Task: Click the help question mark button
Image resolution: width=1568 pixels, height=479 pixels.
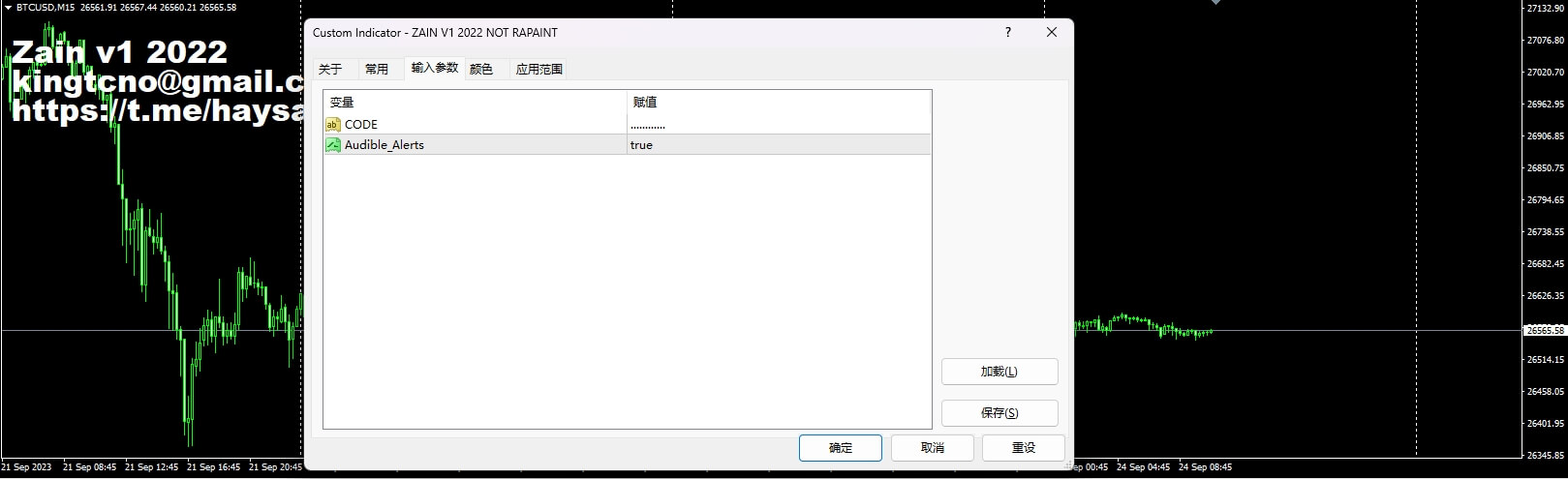Action: coord(1008,32)
